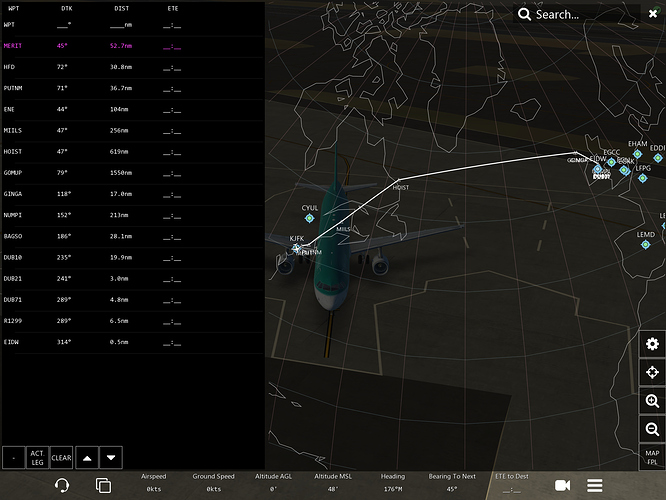Click the DTK column header
Screen dimensions: 666x500
click(x=67, y=8)
